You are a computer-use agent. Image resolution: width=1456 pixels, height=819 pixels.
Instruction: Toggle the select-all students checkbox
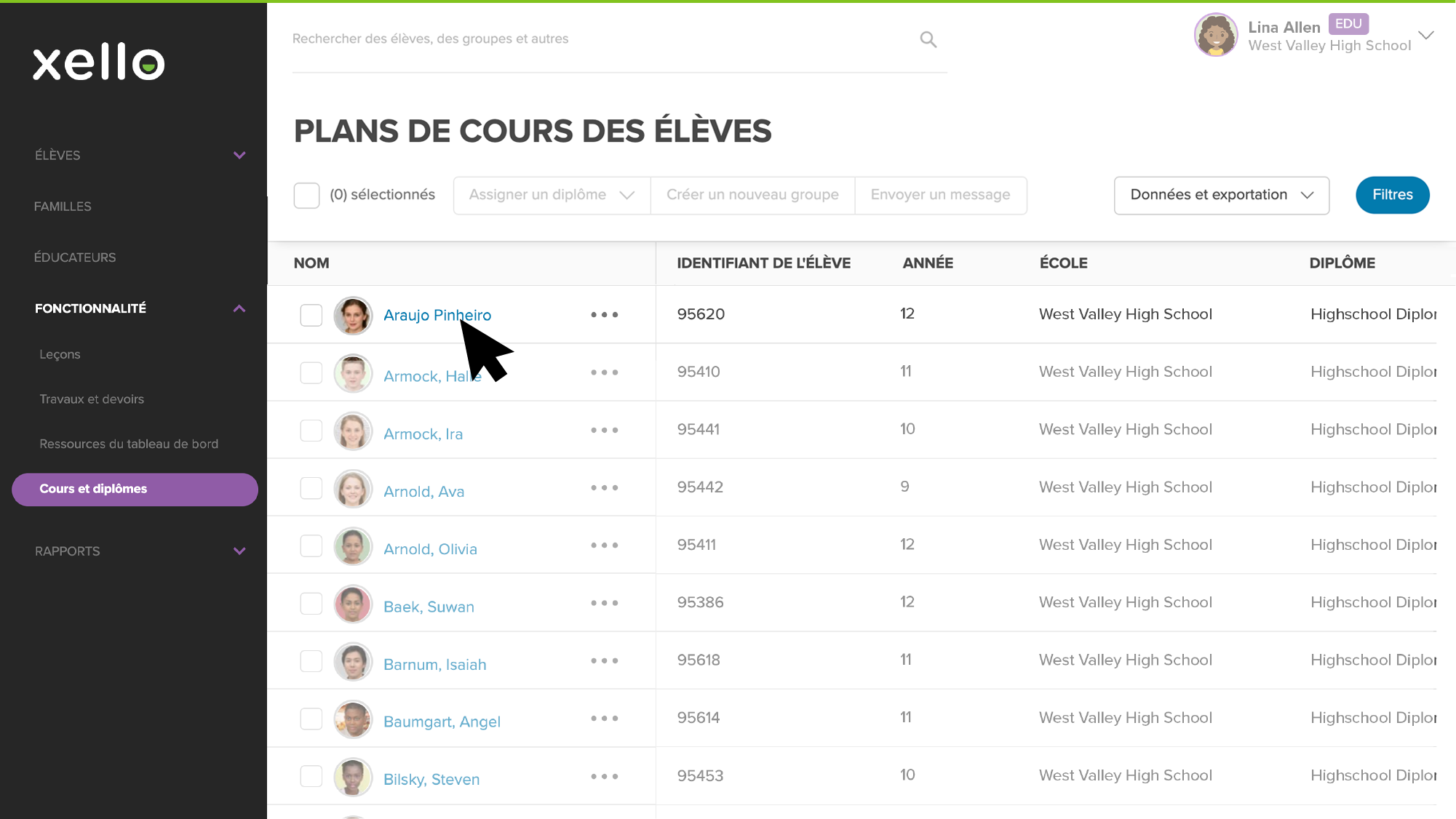click(x=306, y=195)
